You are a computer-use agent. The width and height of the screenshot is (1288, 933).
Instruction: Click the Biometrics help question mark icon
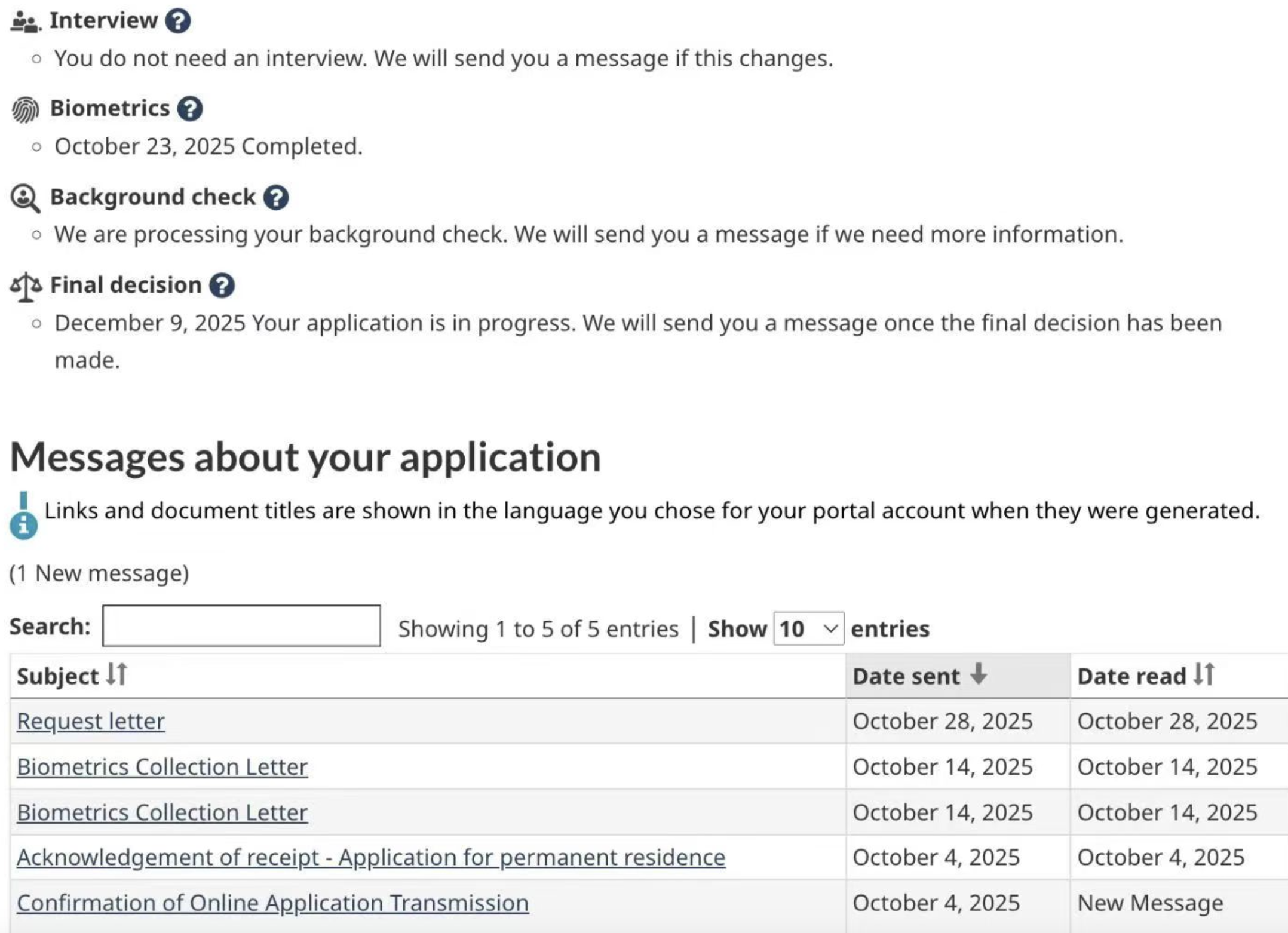tap(190, 109)
